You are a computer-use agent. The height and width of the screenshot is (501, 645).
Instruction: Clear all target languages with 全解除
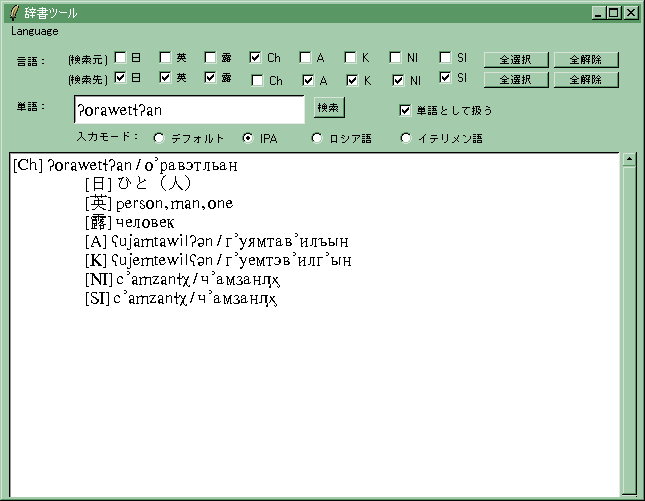coord(586,80)
